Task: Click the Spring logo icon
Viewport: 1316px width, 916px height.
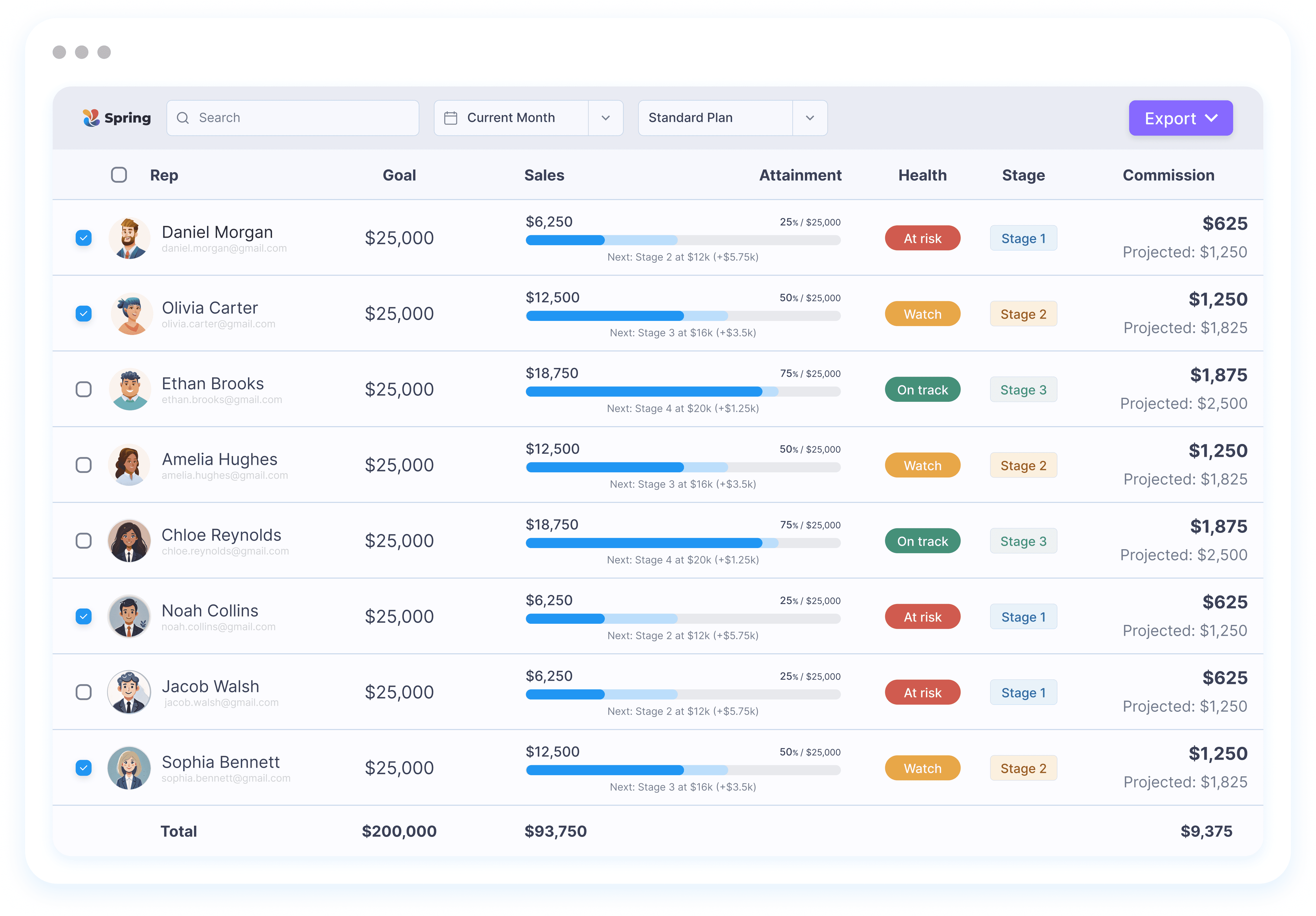Action: point(91,118)
